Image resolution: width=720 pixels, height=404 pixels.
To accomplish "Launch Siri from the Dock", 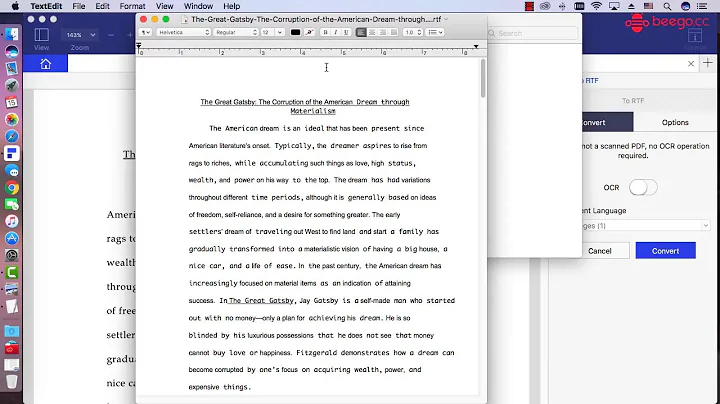I will point(12,51).
